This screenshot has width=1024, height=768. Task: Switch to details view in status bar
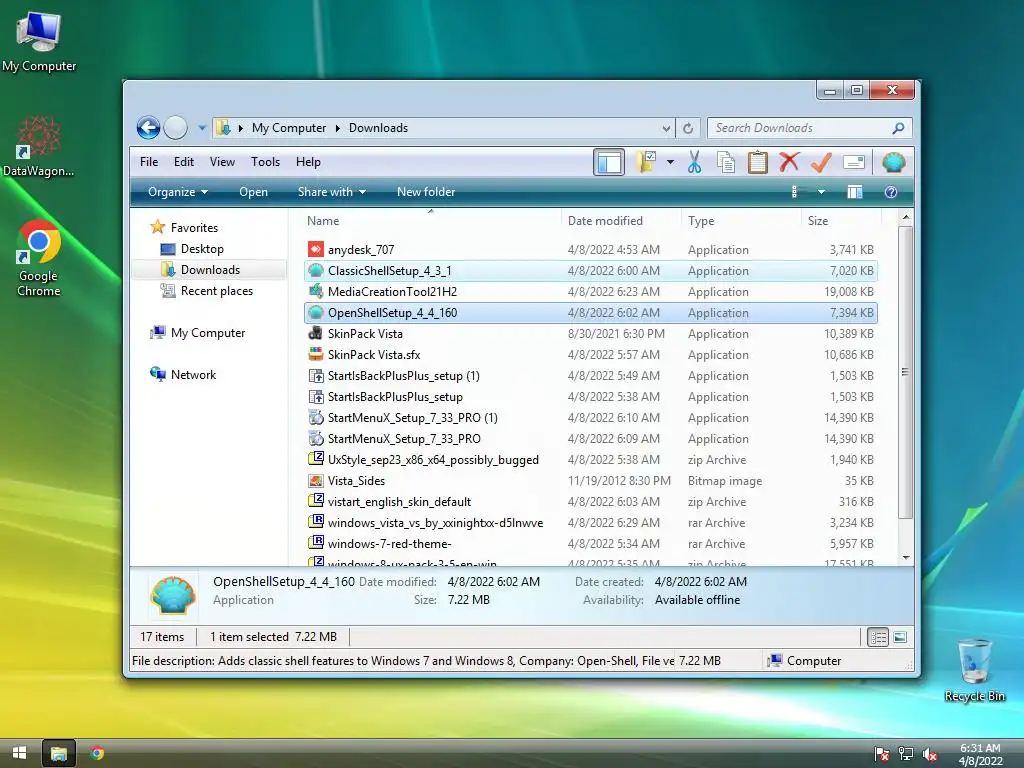(878, 637)
